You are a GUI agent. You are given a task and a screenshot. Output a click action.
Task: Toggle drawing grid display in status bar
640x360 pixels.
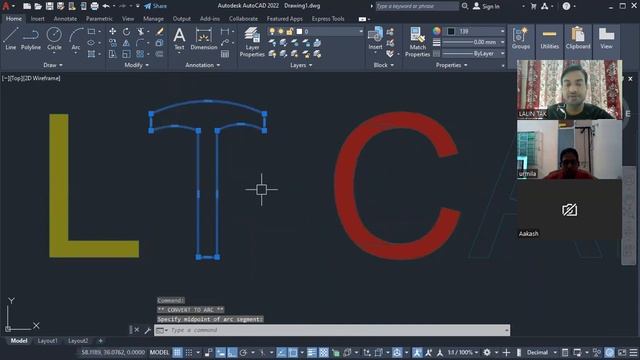178,352
